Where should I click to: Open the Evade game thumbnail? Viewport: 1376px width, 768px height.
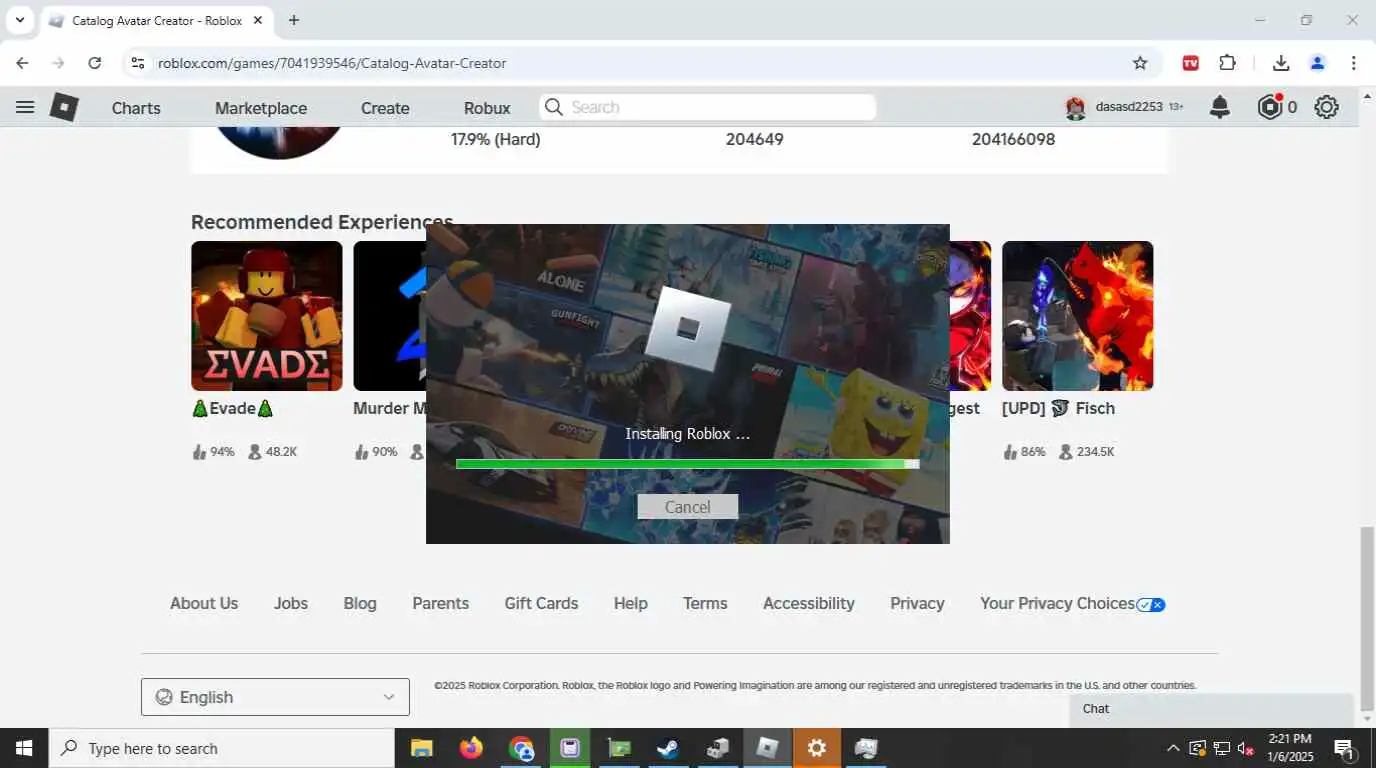pos(267,316)
